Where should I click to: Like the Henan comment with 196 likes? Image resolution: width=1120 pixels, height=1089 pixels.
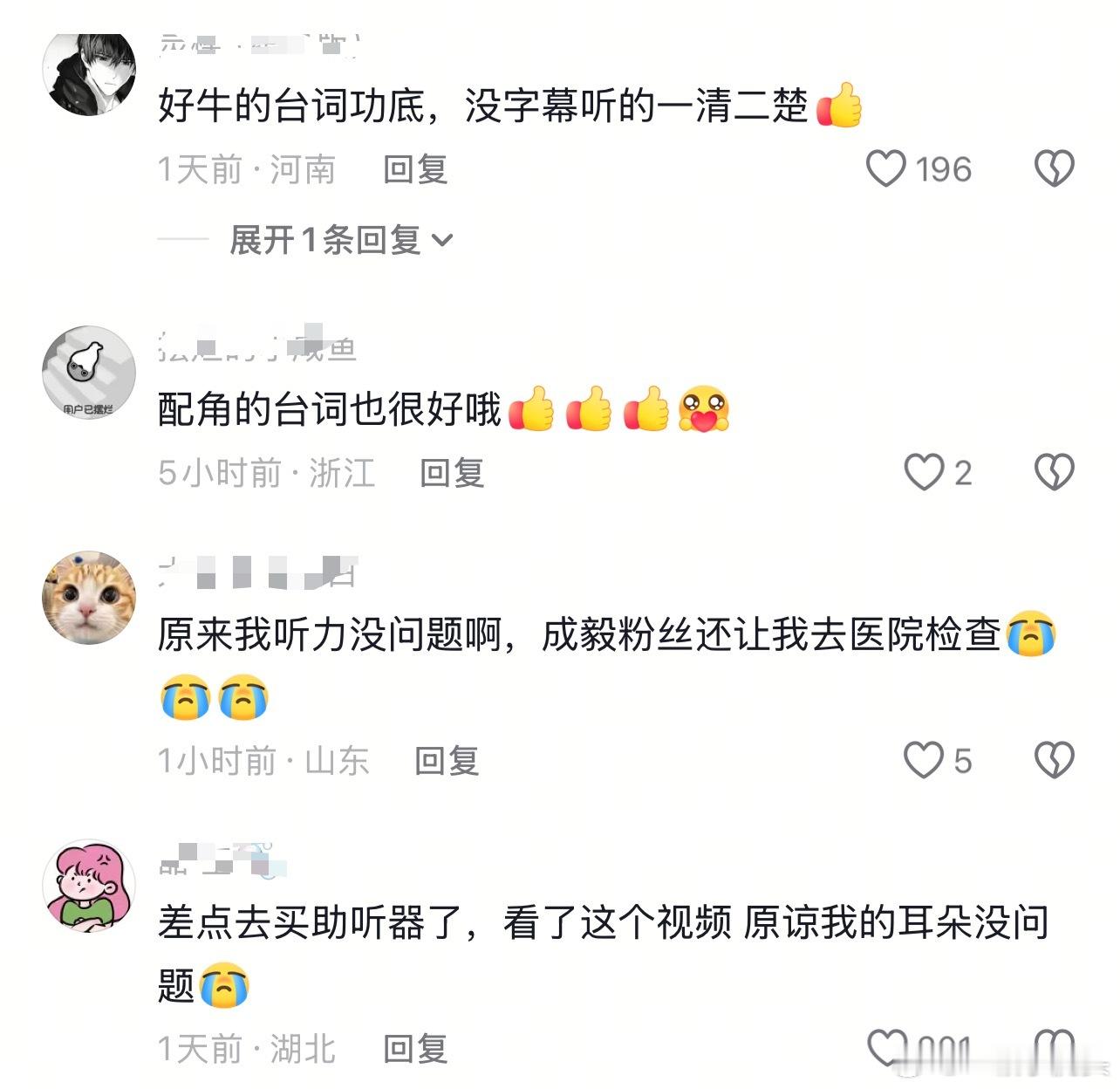point(885,168)
